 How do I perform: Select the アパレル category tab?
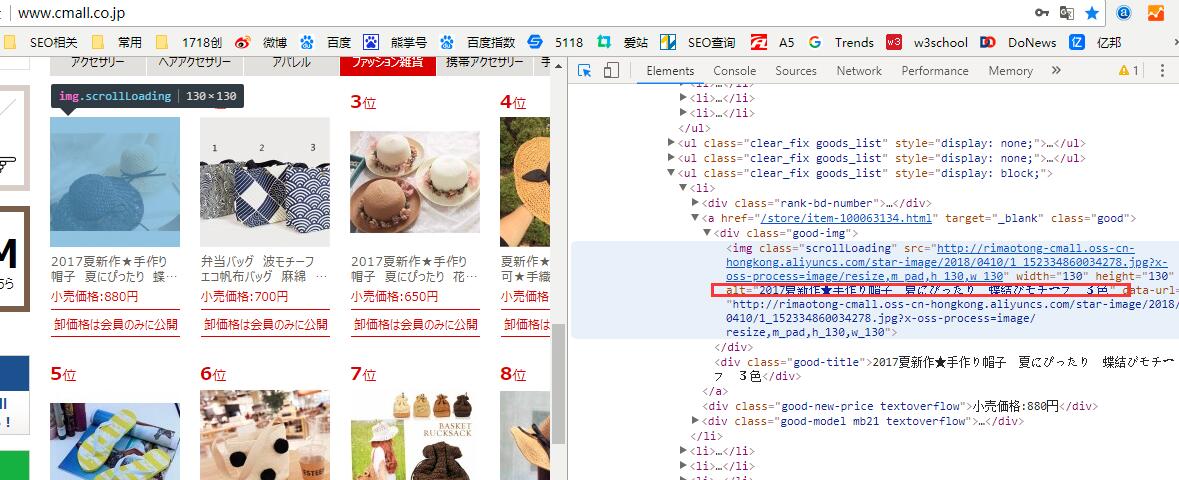291,63
